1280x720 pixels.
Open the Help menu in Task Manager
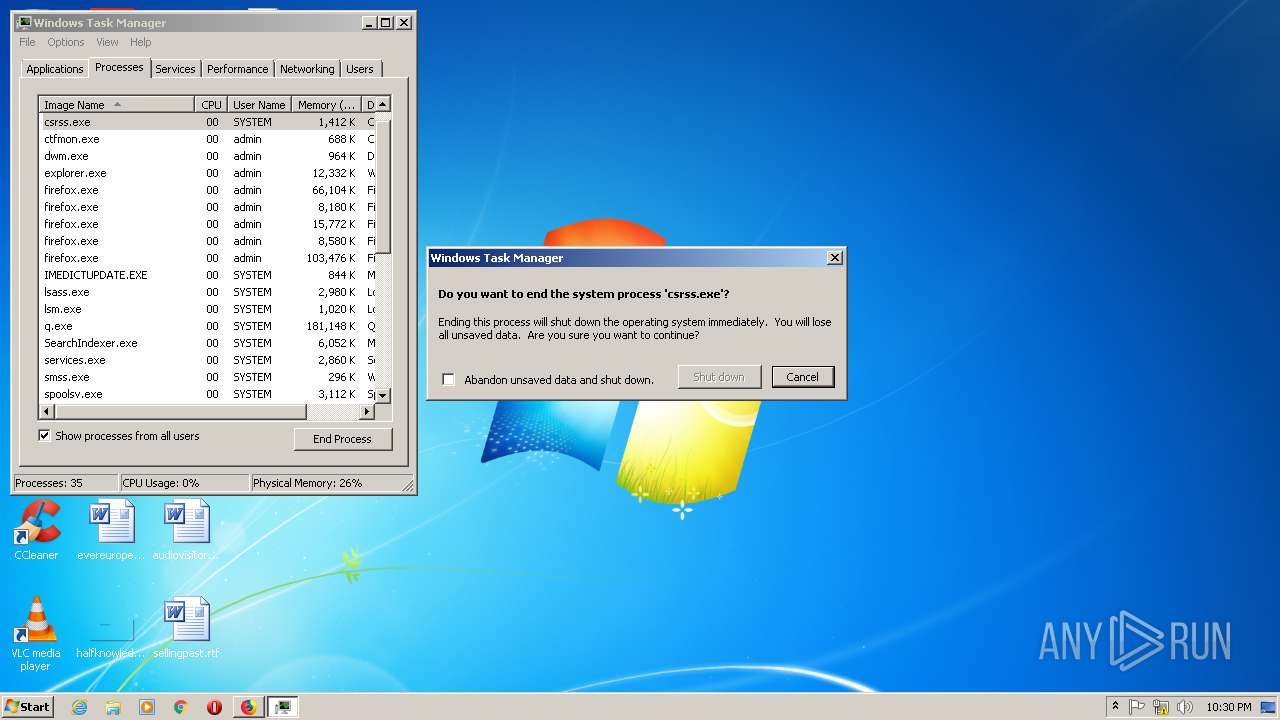[x=141, y=42]
